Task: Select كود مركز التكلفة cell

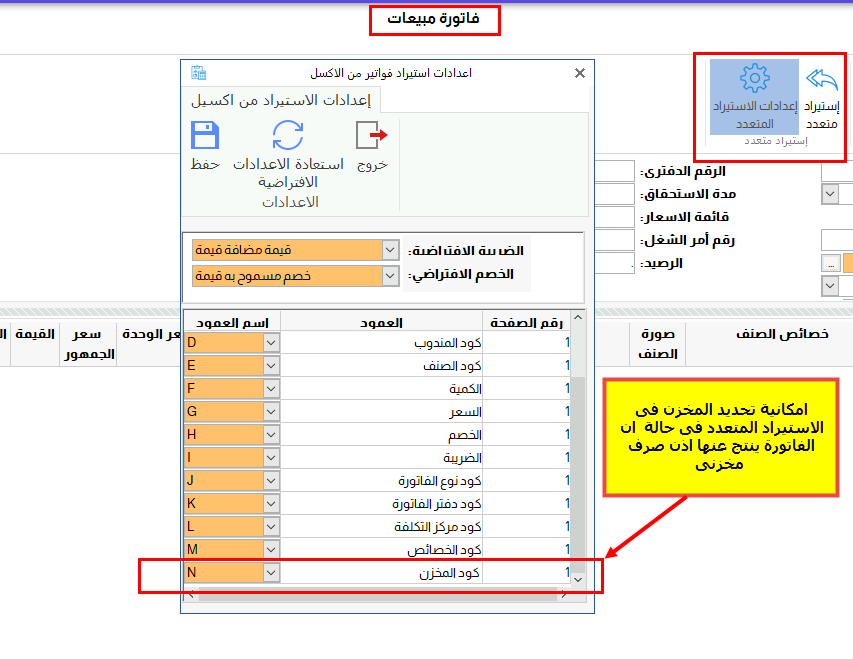Action: tap(381, 526)
